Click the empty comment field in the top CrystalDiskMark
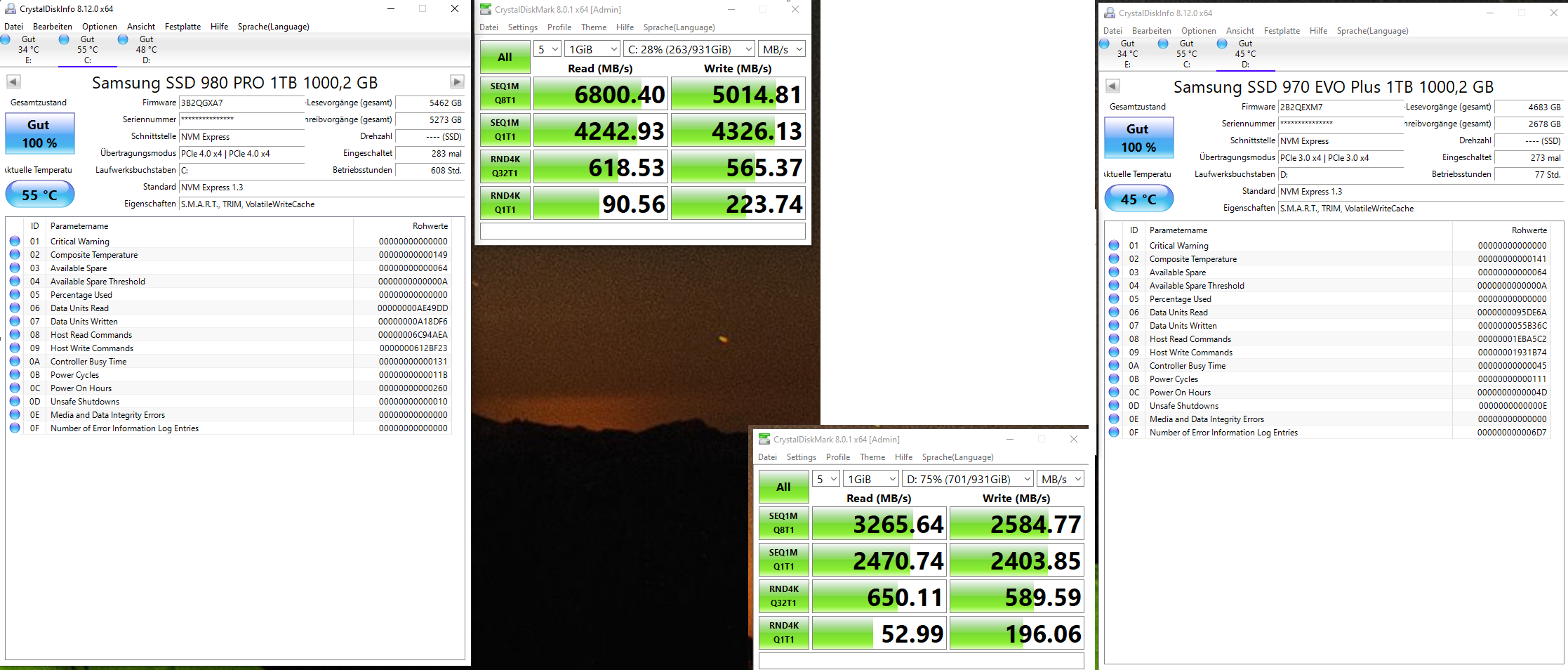Screen dimensions: 1568x670 coord(643,231)
